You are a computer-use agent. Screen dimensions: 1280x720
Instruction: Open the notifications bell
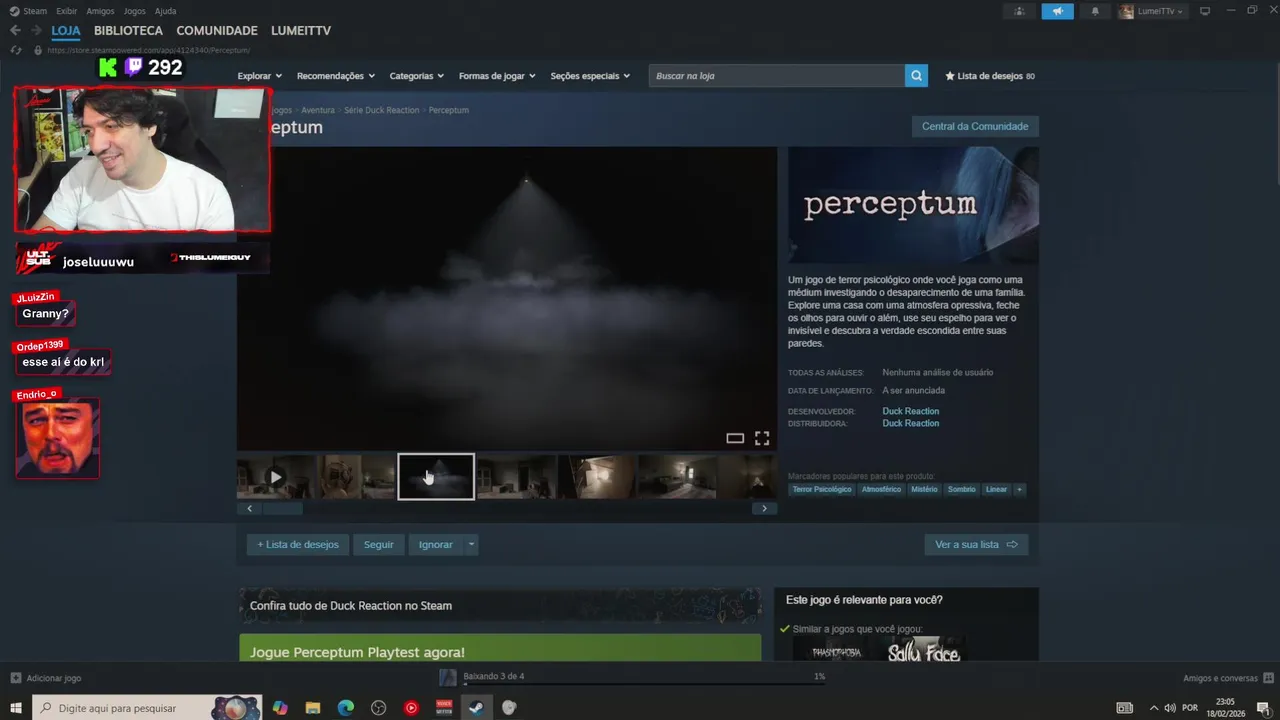1095,11
